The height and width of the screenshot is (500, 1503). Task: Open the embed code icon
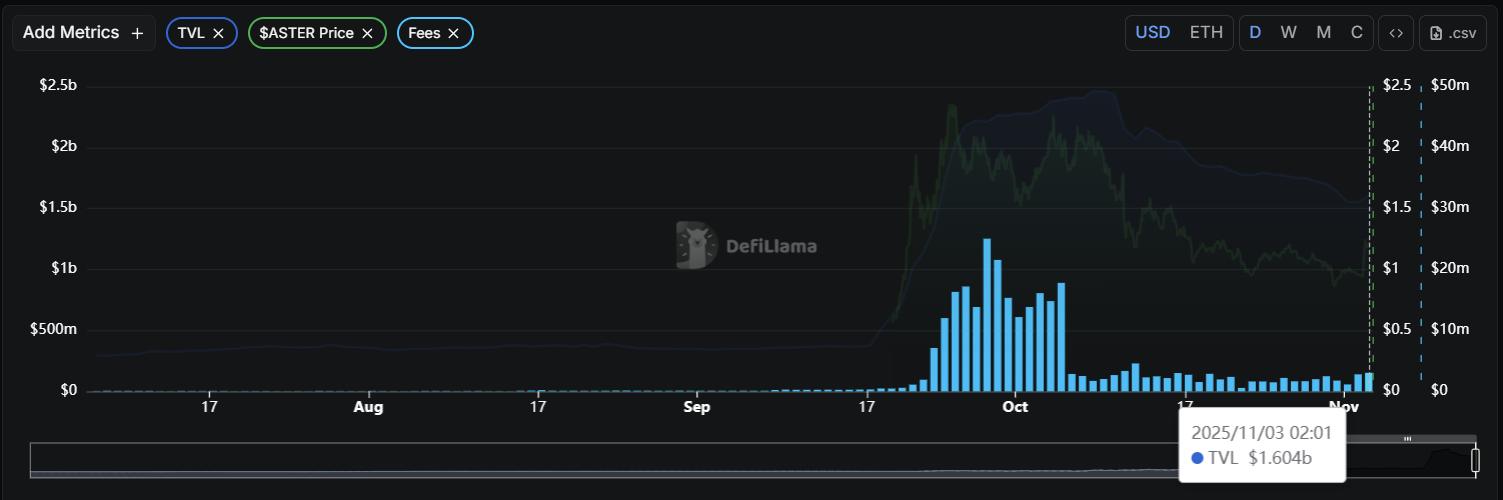pyautogui.click(x=1396, y=32)
